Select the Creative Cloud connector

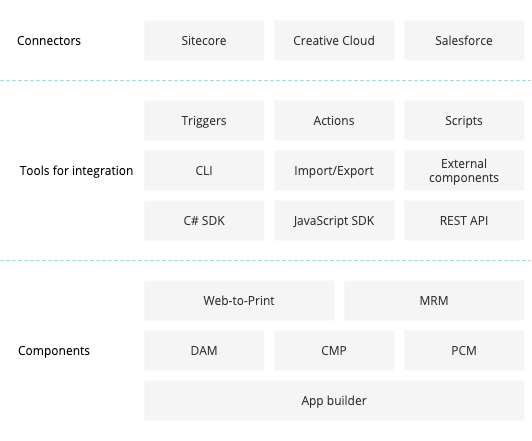pos(334,41)
